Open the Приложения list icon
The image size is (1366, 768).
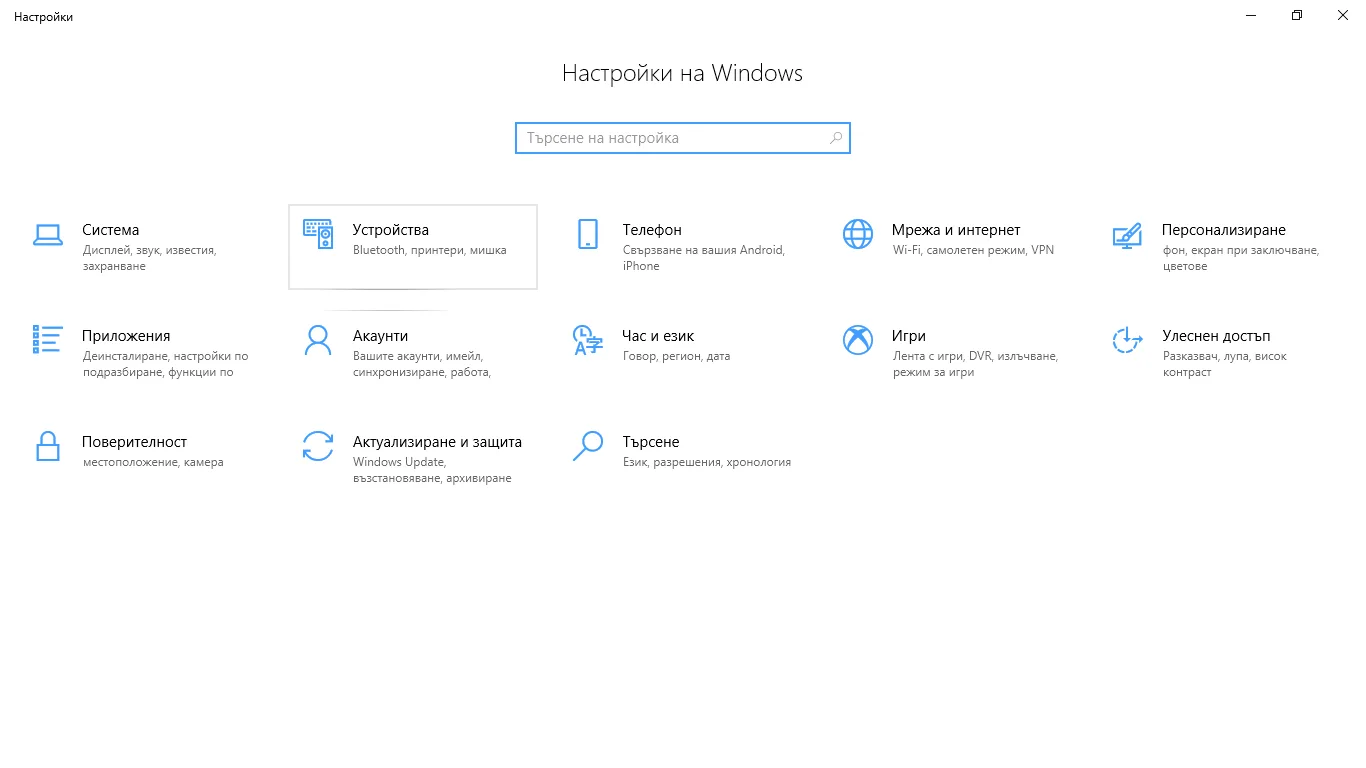[47, 340]
